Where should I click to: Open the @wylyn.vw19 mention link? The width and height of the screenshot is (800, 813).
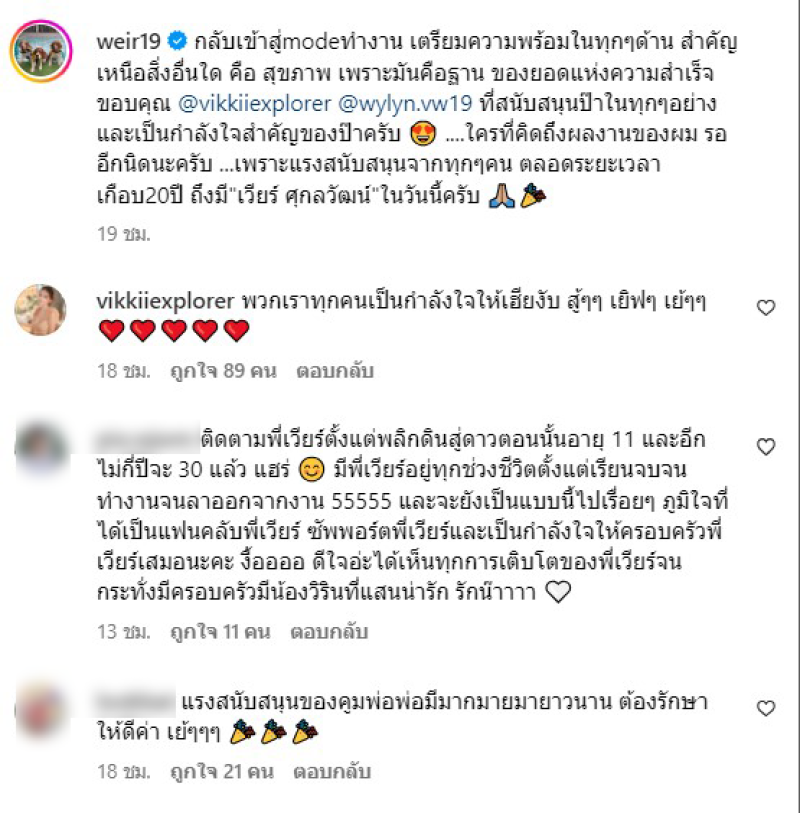405,103
